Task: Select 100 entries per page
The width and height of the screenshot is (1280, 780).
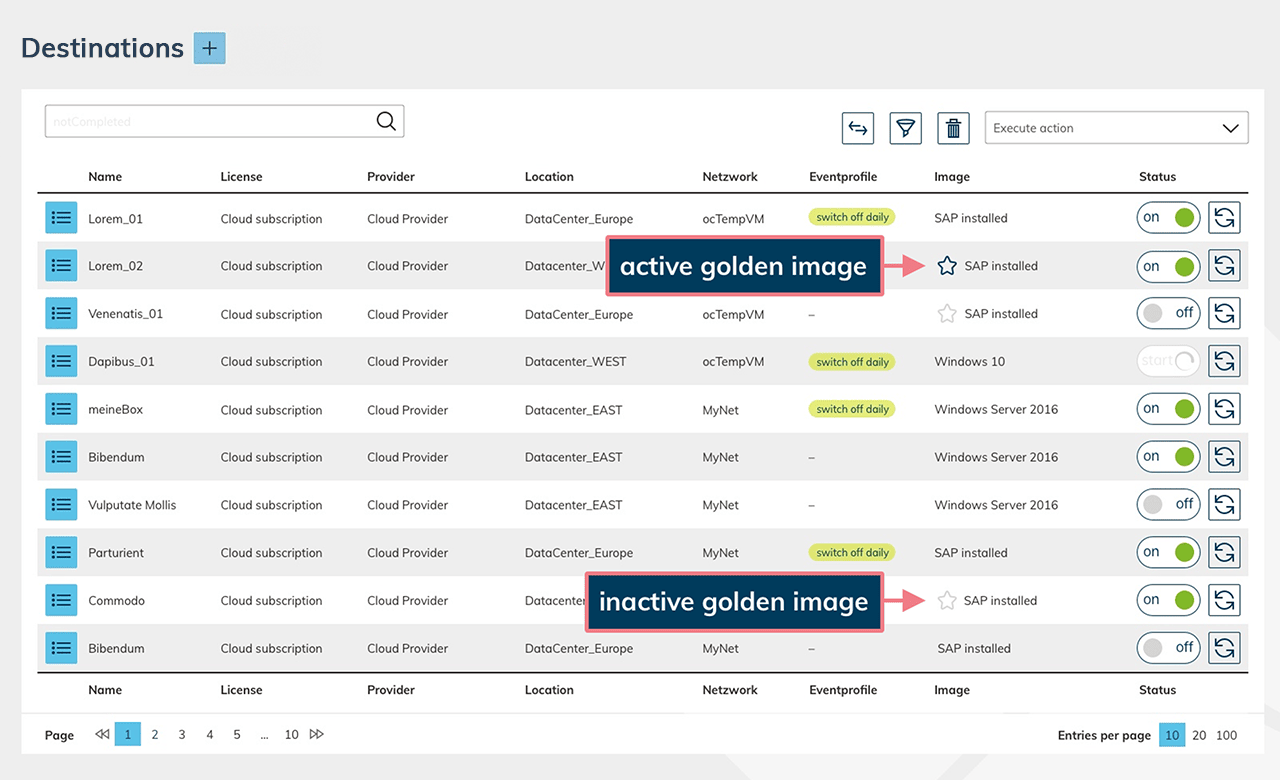Action: point(1226,735)
